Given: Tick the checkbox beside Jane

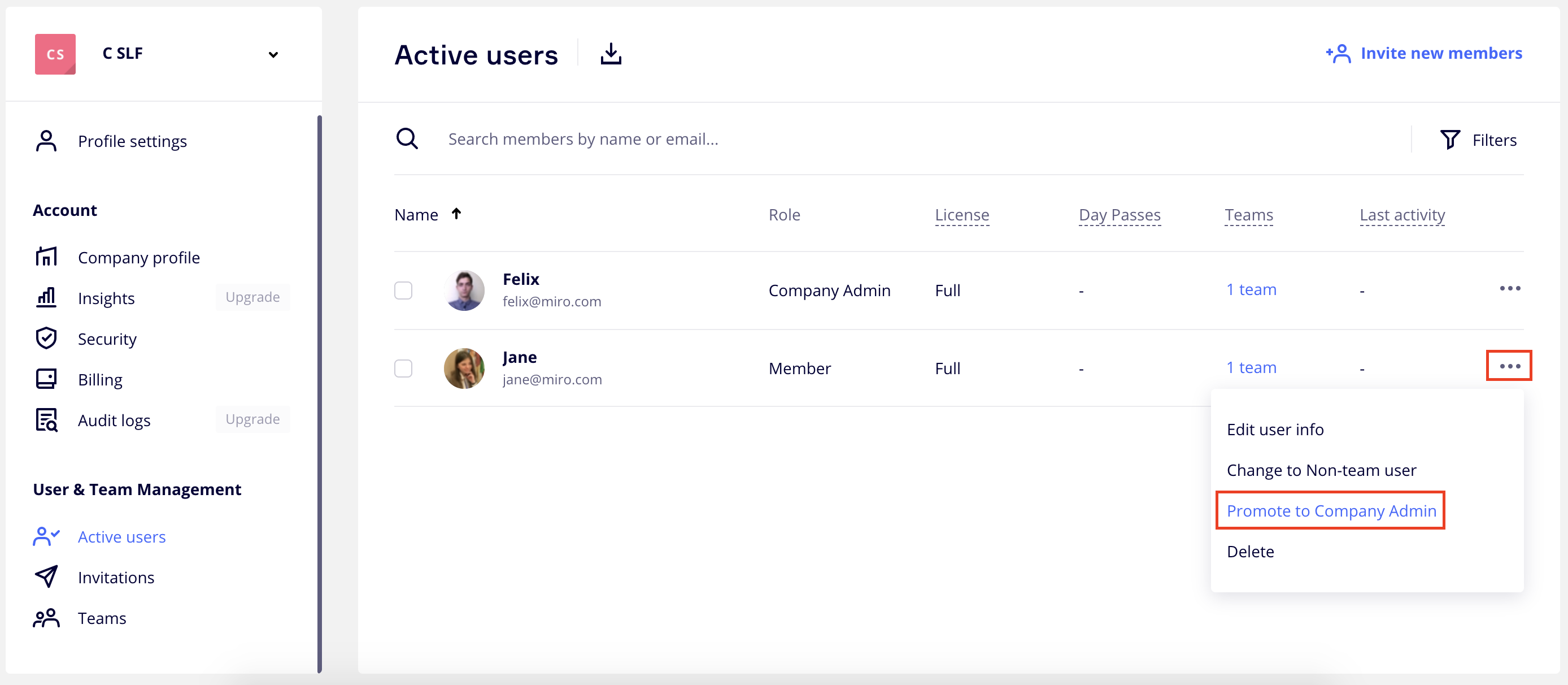Looking at the screenshot, I should click(403, 368).
